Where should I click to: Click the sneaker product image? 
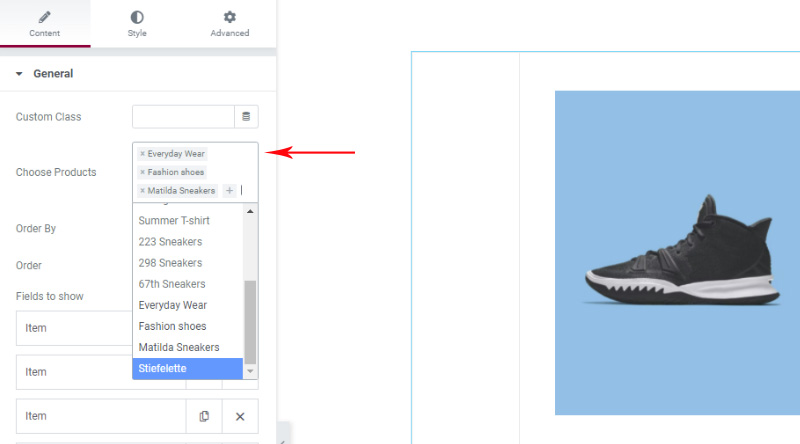tap(677, 253)
